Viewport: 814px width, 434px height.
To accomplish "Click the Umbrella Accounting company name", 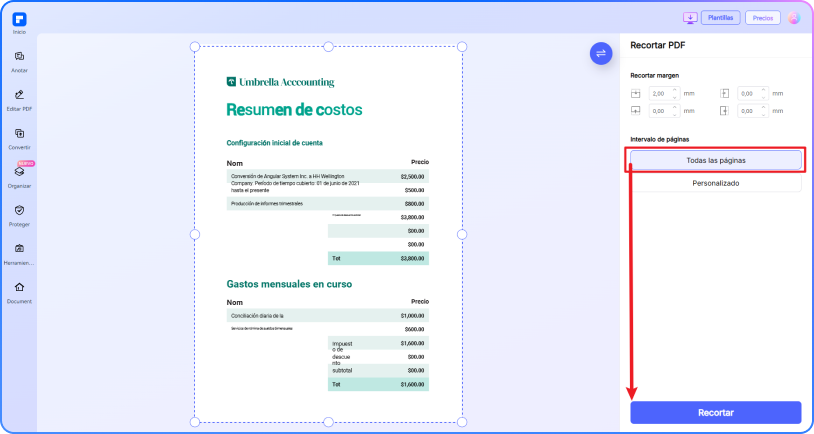I will point(287,82).
